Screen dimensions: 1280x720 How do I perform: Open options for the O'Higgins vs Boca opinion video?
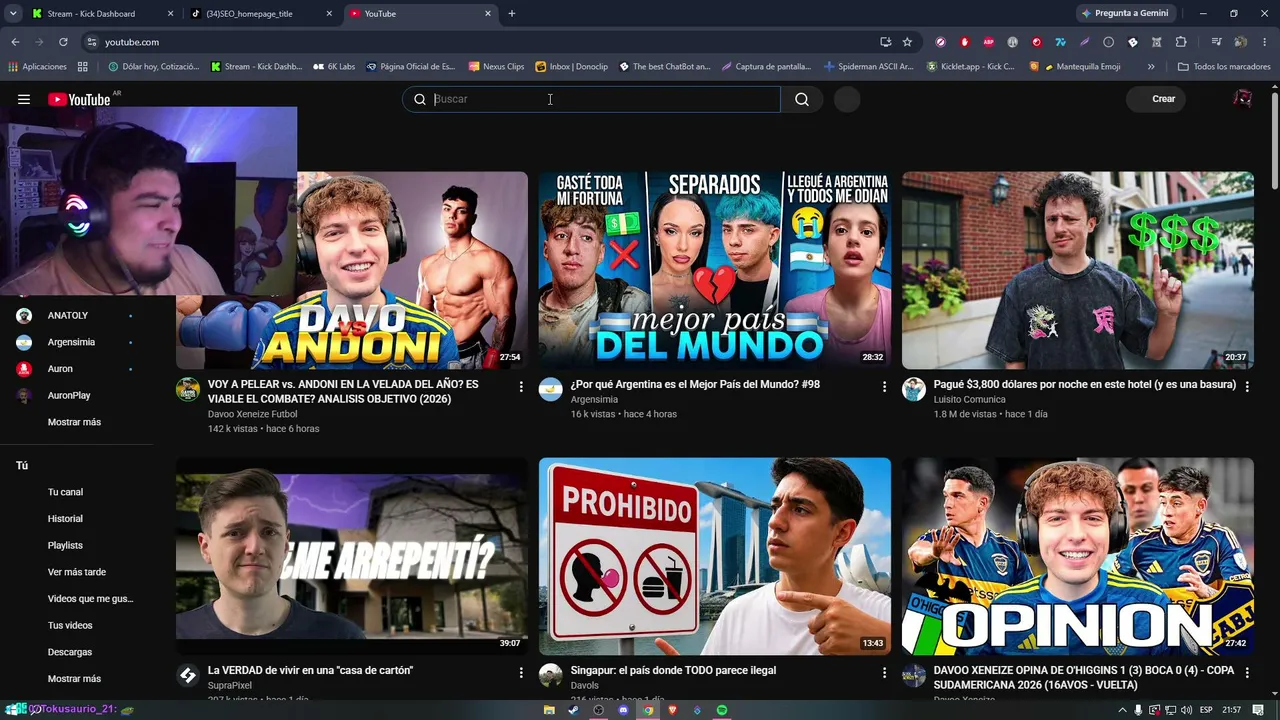coord(1246,673)
